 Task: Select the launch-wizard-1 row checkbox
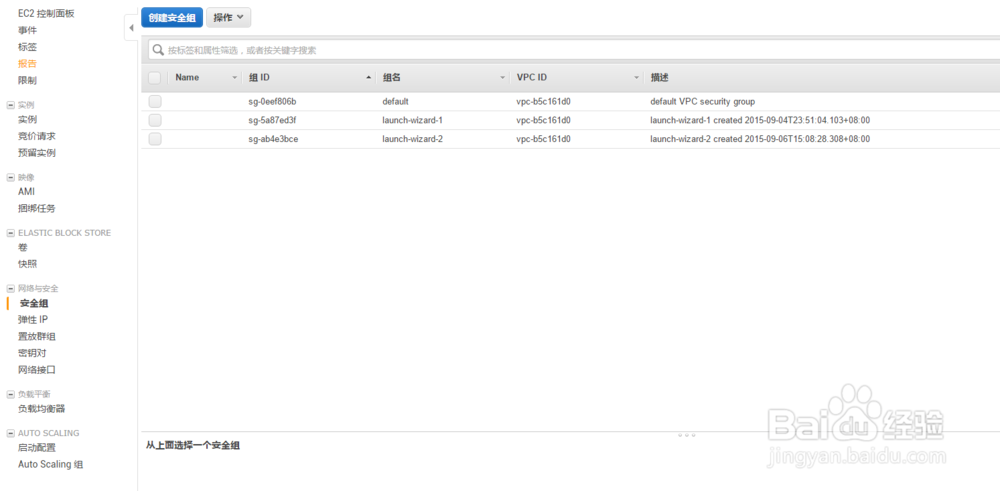click(155, 120)
